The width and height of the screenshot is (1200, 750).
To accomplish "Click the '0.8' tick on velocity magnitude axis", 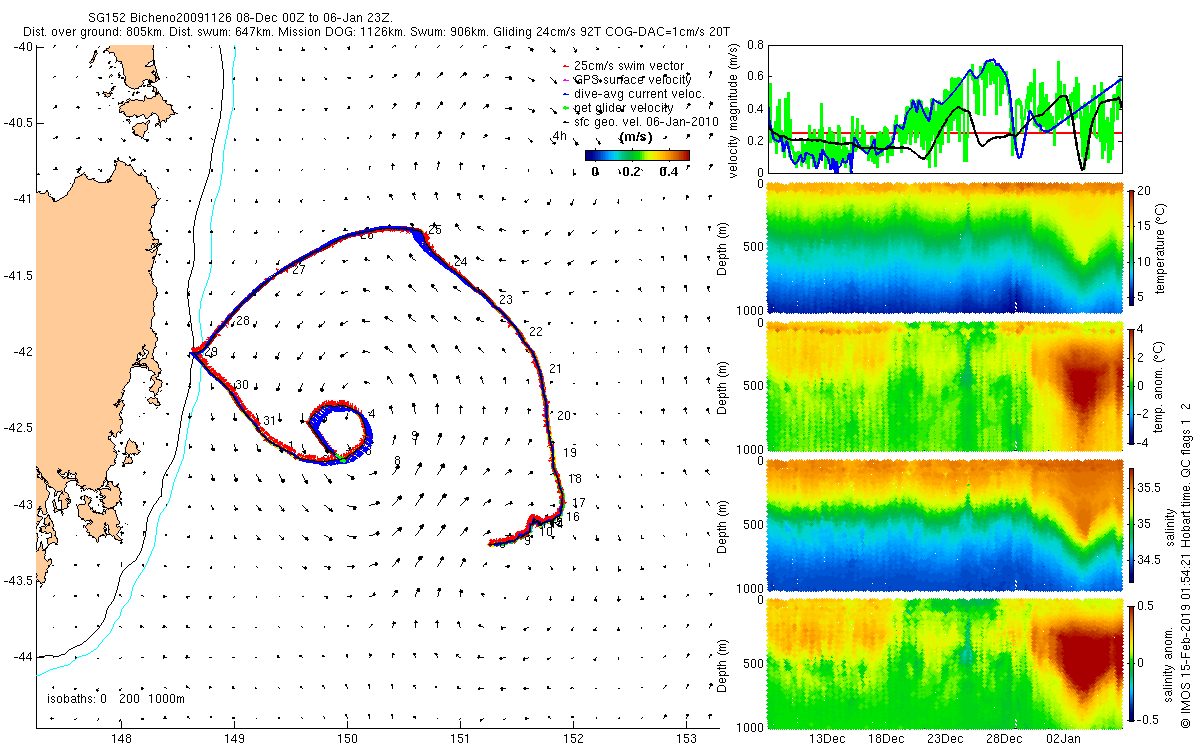I will point(755,45).
